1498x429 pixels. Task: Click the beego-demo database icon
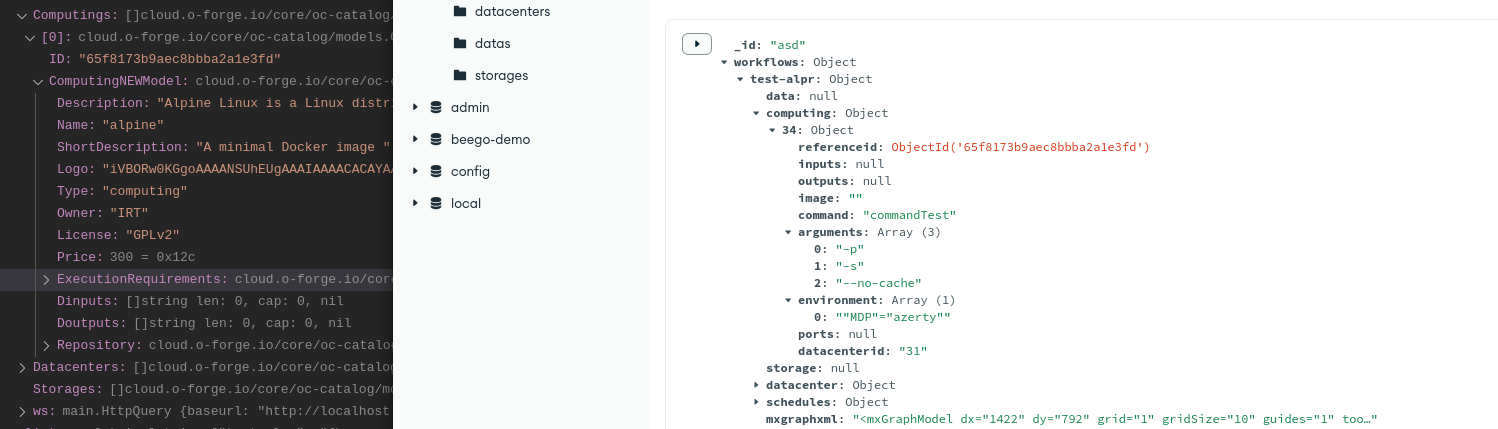coord(436,139)
